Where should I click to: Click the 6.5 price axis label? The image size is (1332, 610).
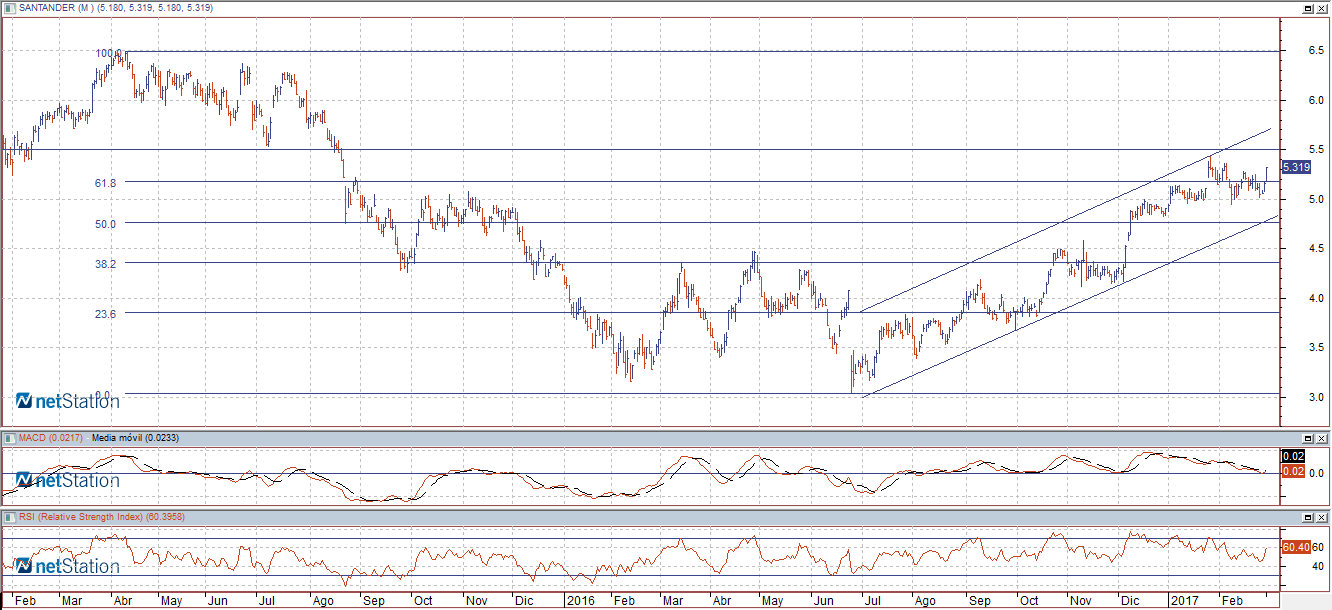point(1318,50)
